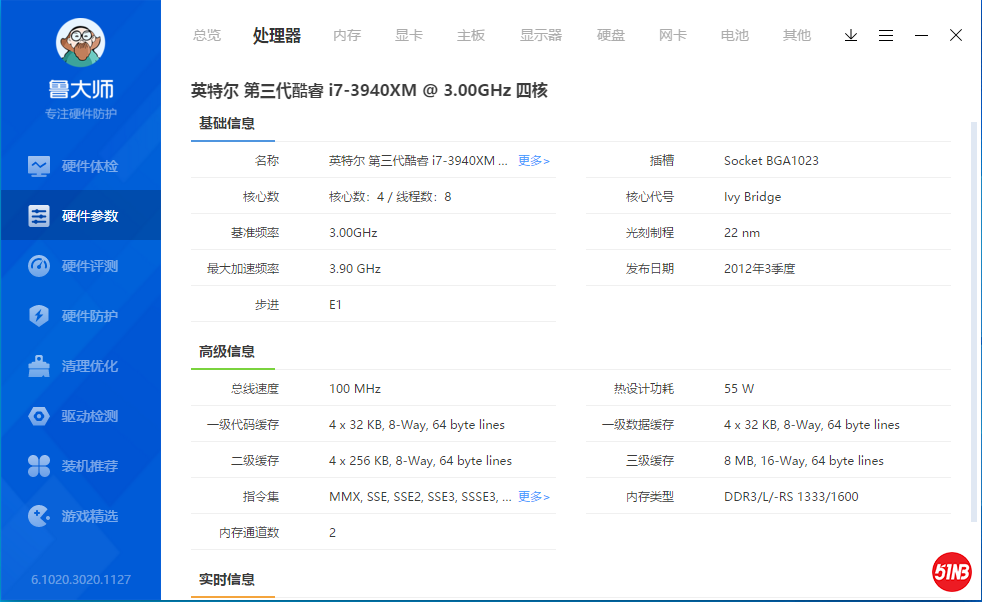Click the red 51NB floating badge
This screenshot has width=982, height=602.
point(952,572)
